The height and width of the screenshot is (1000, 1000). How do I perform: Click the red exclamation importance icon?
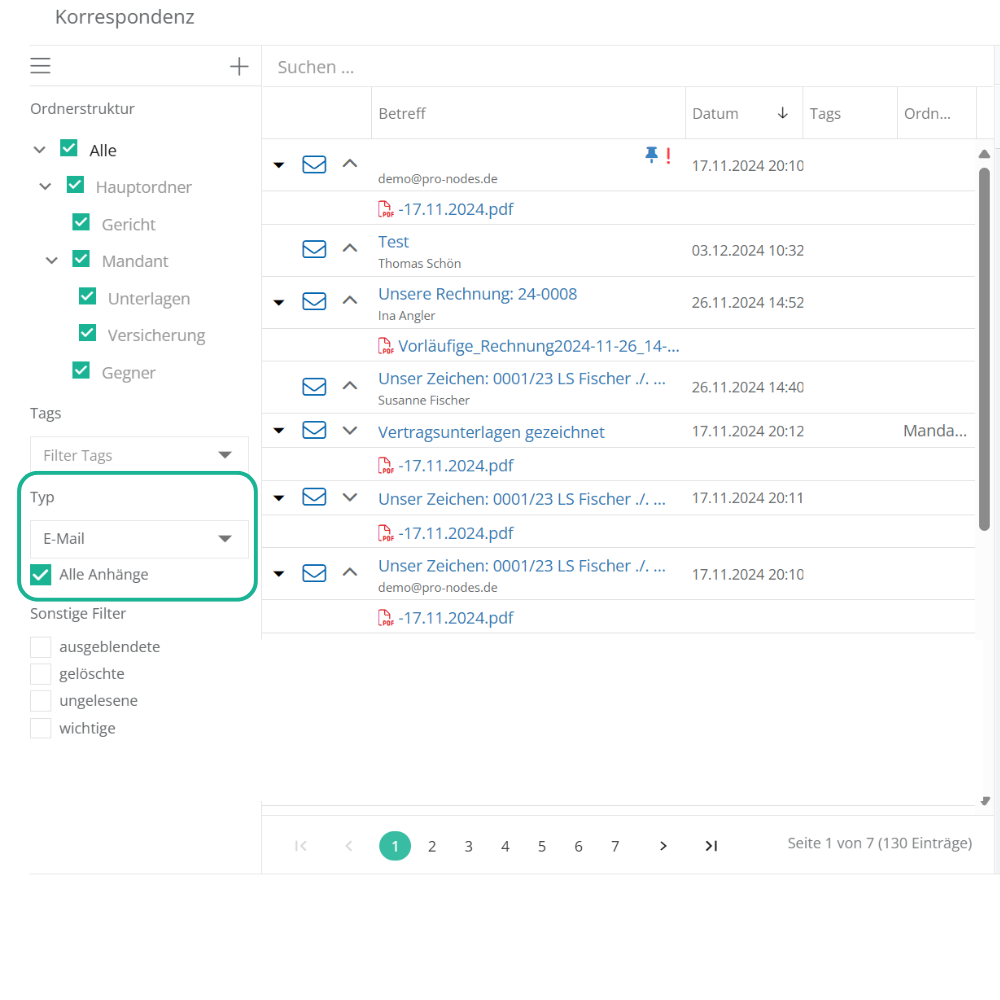(x=668, y=155)
